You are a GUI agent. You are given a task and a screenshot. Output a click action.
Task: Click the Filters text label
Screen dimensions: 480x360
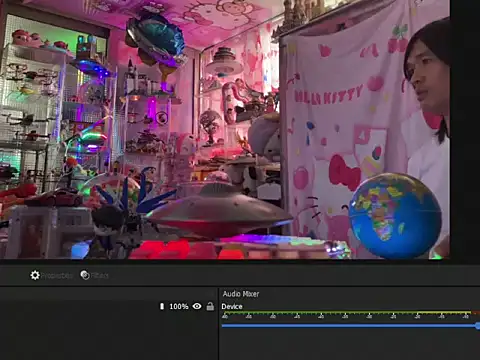click(x=99, y=275)
